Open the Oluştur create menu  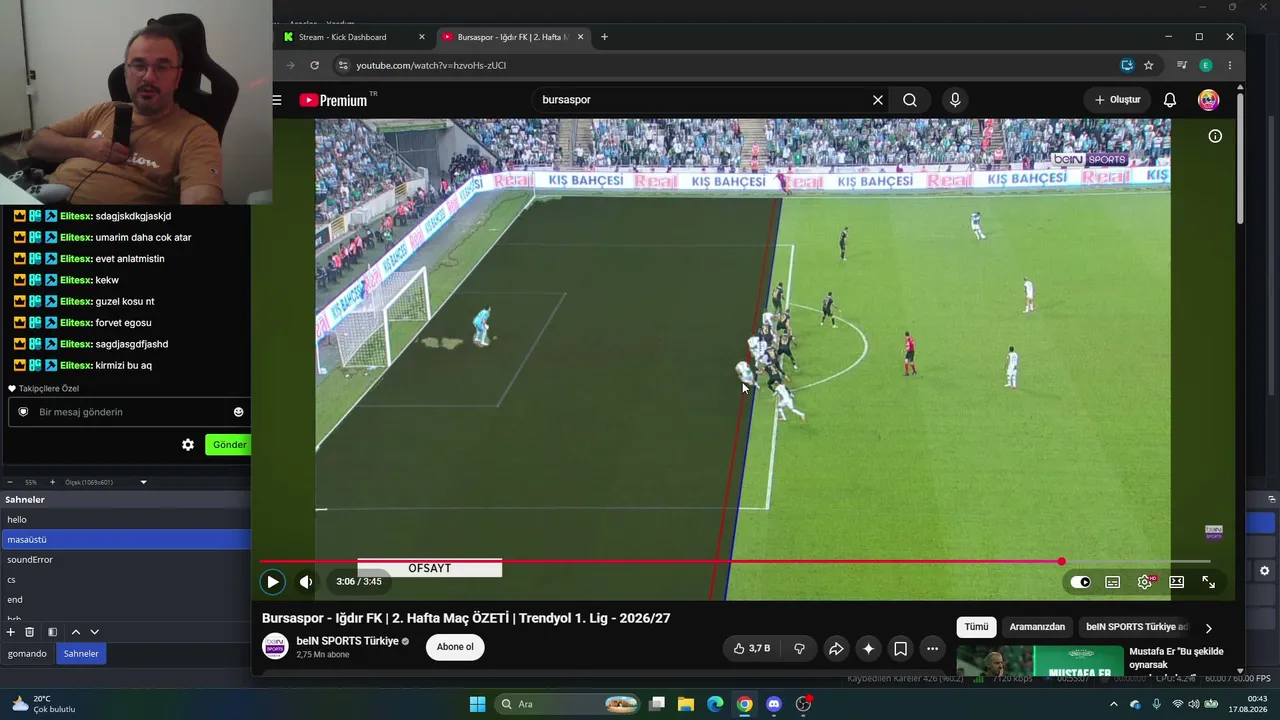pyautogui.click(x=1117, y=100)
